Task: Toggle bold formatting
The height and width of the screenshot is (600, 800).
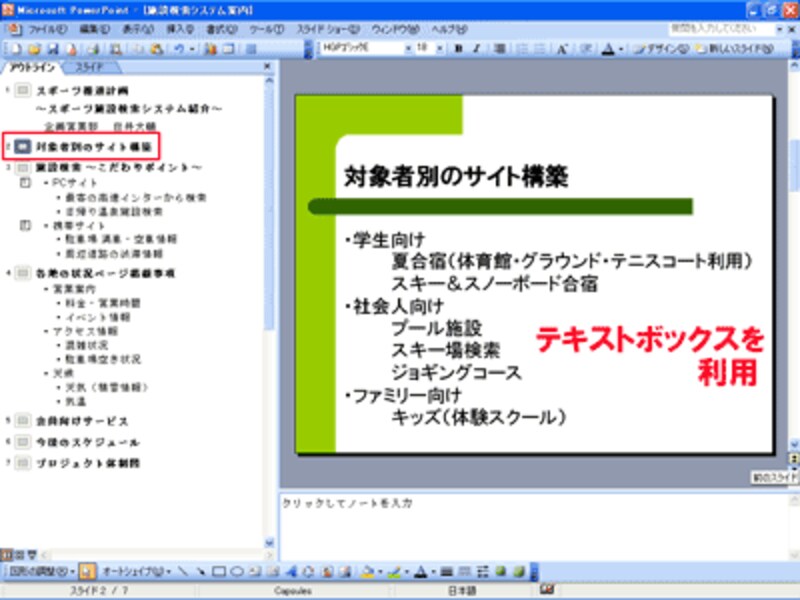Action: pos(458,49)
